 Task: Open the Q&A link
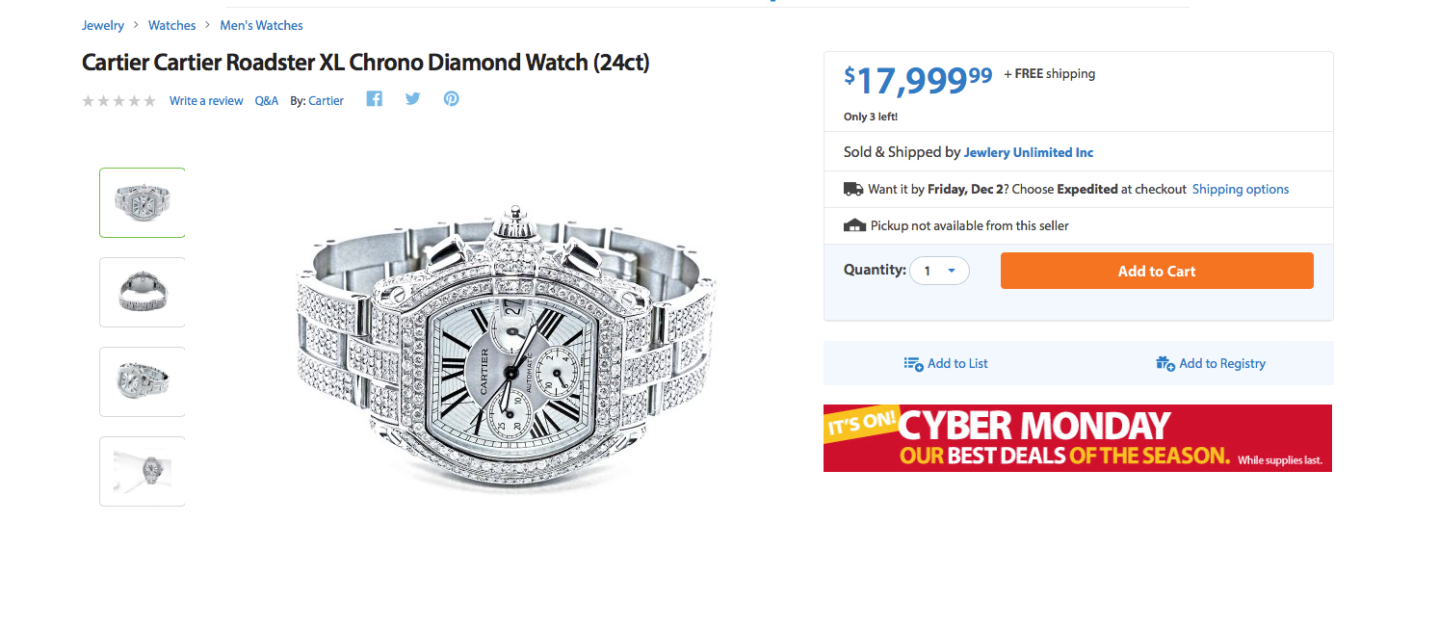click(x=267, y=101)
